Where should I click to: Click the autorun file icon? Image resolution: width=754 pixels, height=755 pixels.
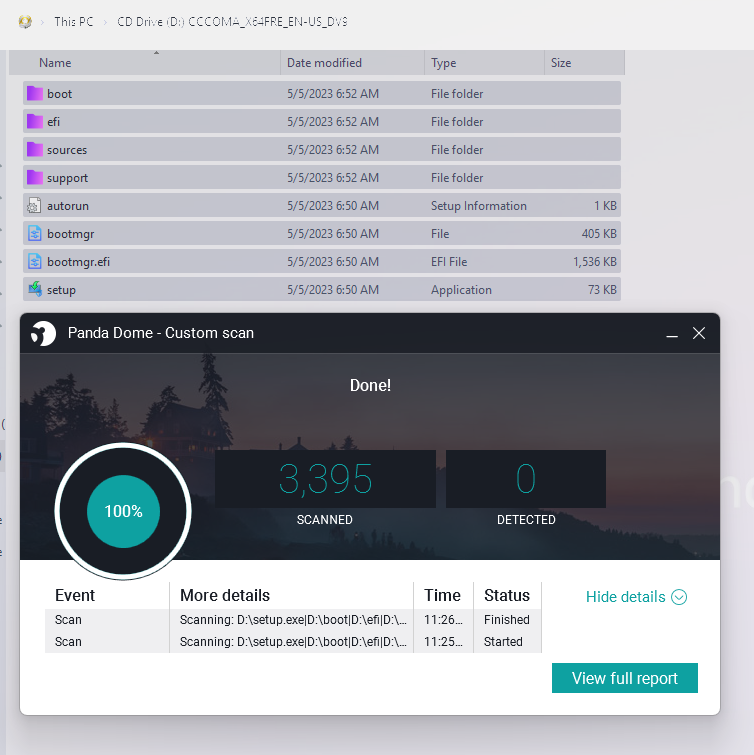tap(34, 206)
